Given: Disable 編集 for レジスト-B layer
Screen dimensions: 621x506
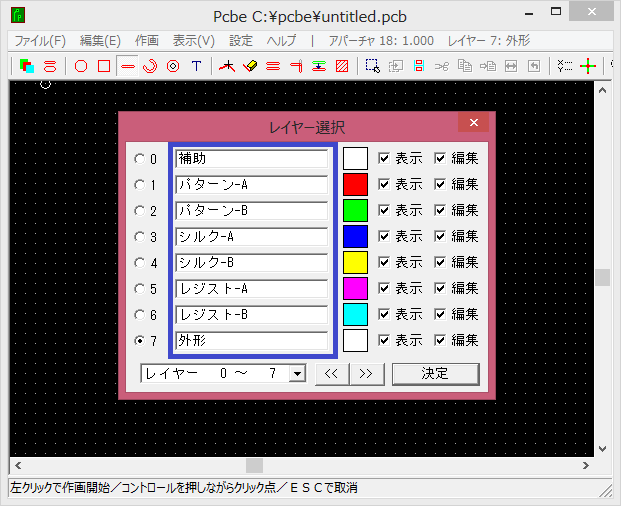Looking at the screenshot, I should tap(440, 315).
